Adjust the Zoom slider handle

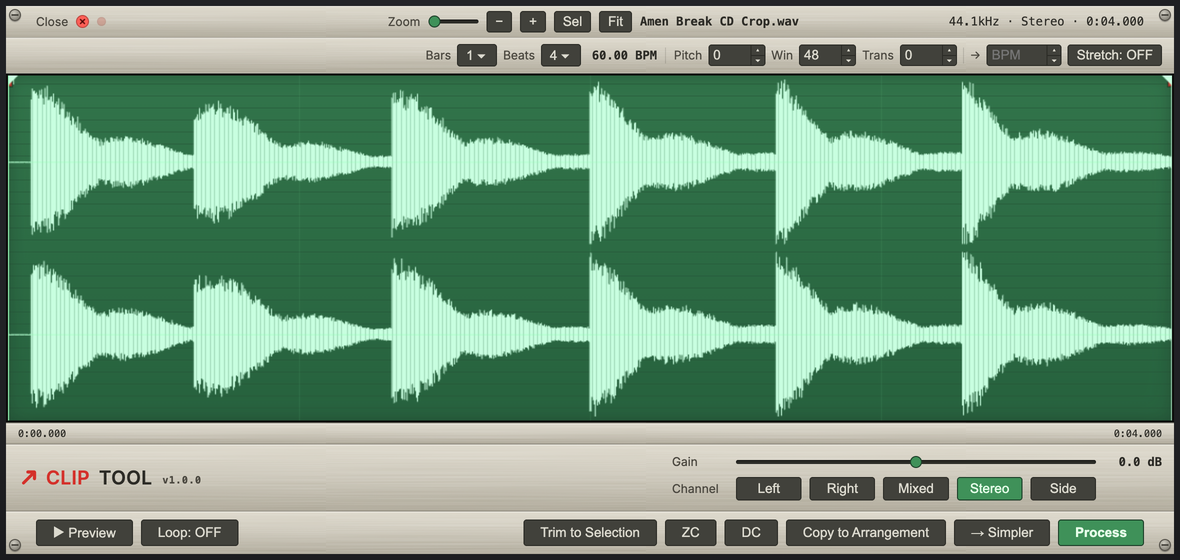[x=434, y=22]
